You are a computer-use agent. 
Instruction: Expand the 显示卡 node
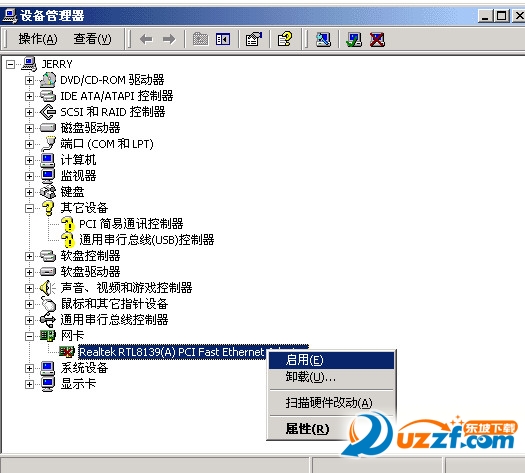point(29,384)
